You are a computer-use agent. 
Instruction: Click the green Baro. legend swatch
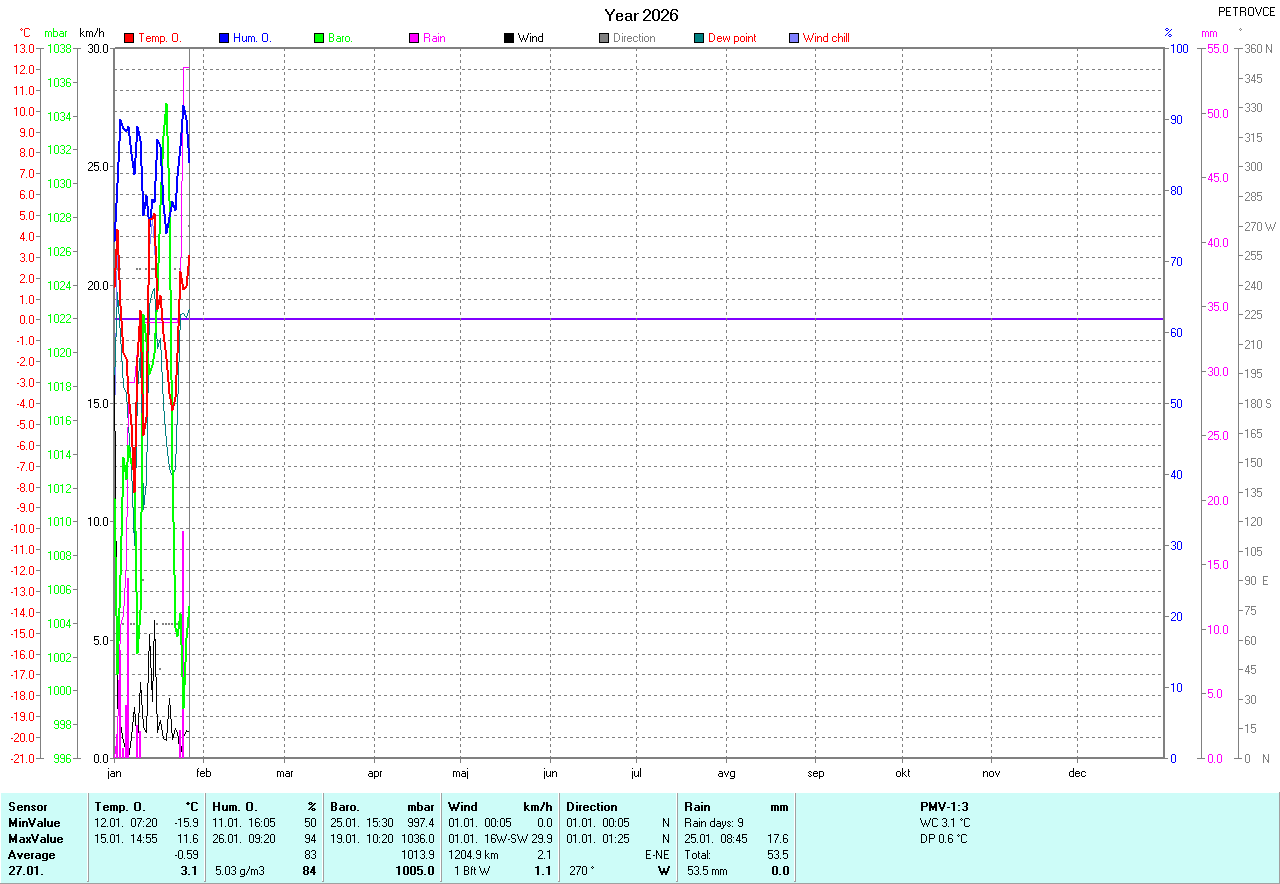coord(319,38)
